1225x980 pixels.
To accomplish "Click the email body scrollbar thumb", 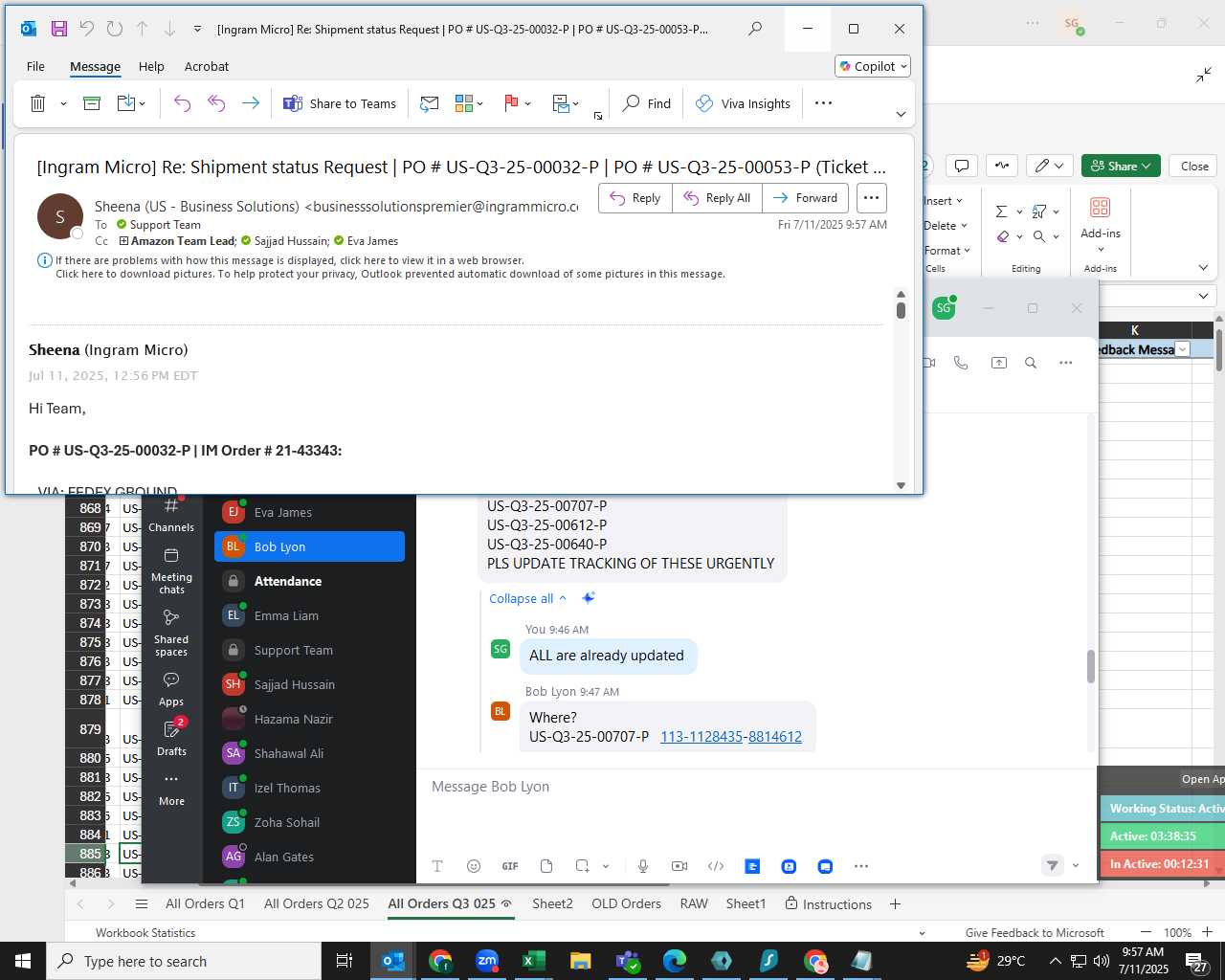I will click(x=901, y=311).
